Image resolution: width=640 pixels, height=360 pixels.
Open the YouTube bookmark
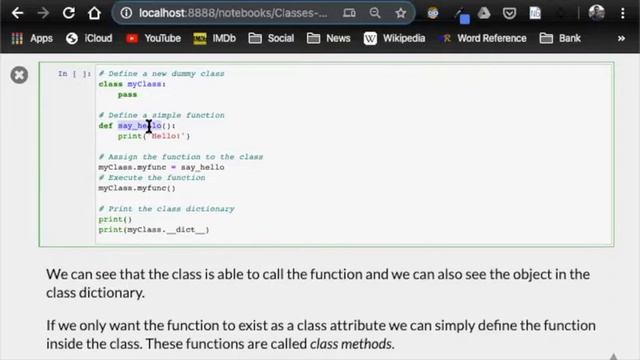153,38
